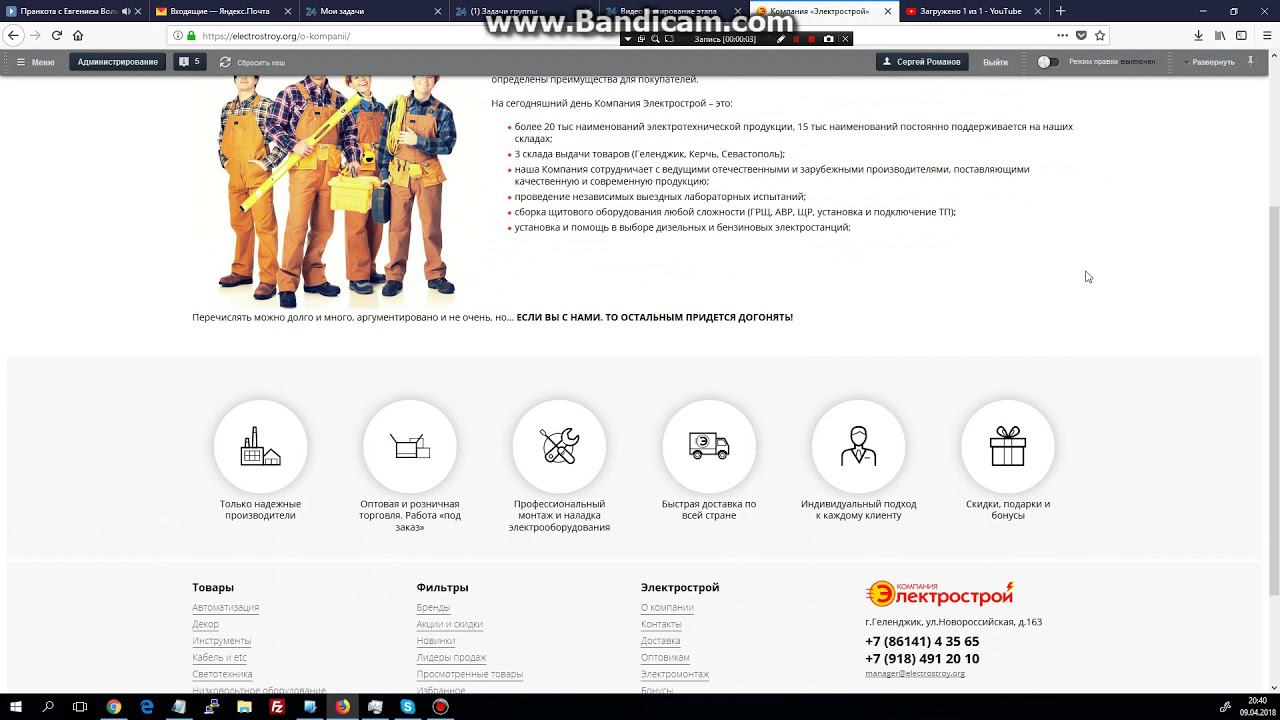Open the Просмотренные товары link
1280x720 pixels.
pos(469,674)
